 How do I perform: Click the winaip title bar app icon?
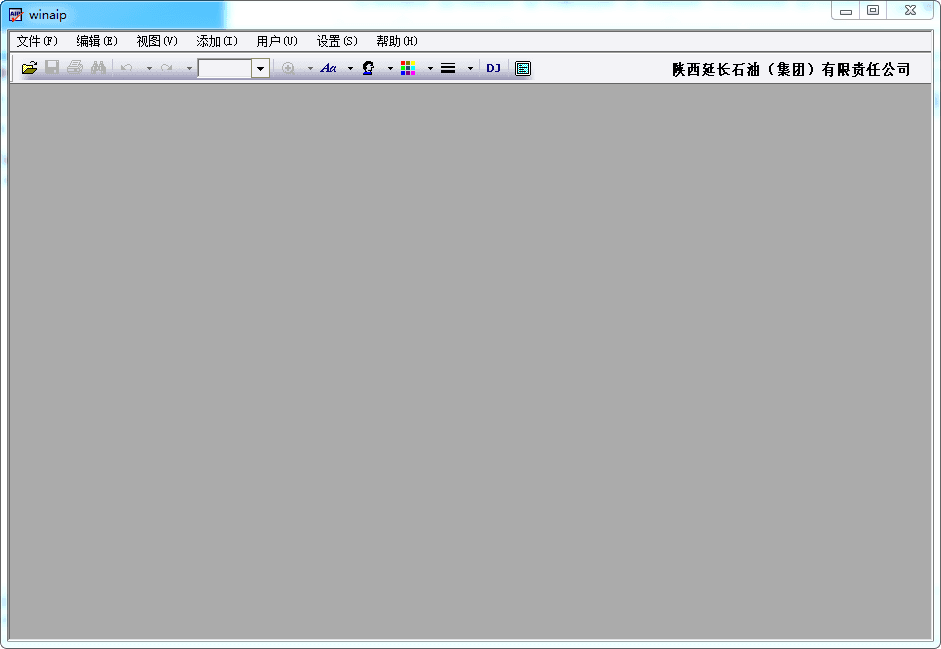click(16, 14)
